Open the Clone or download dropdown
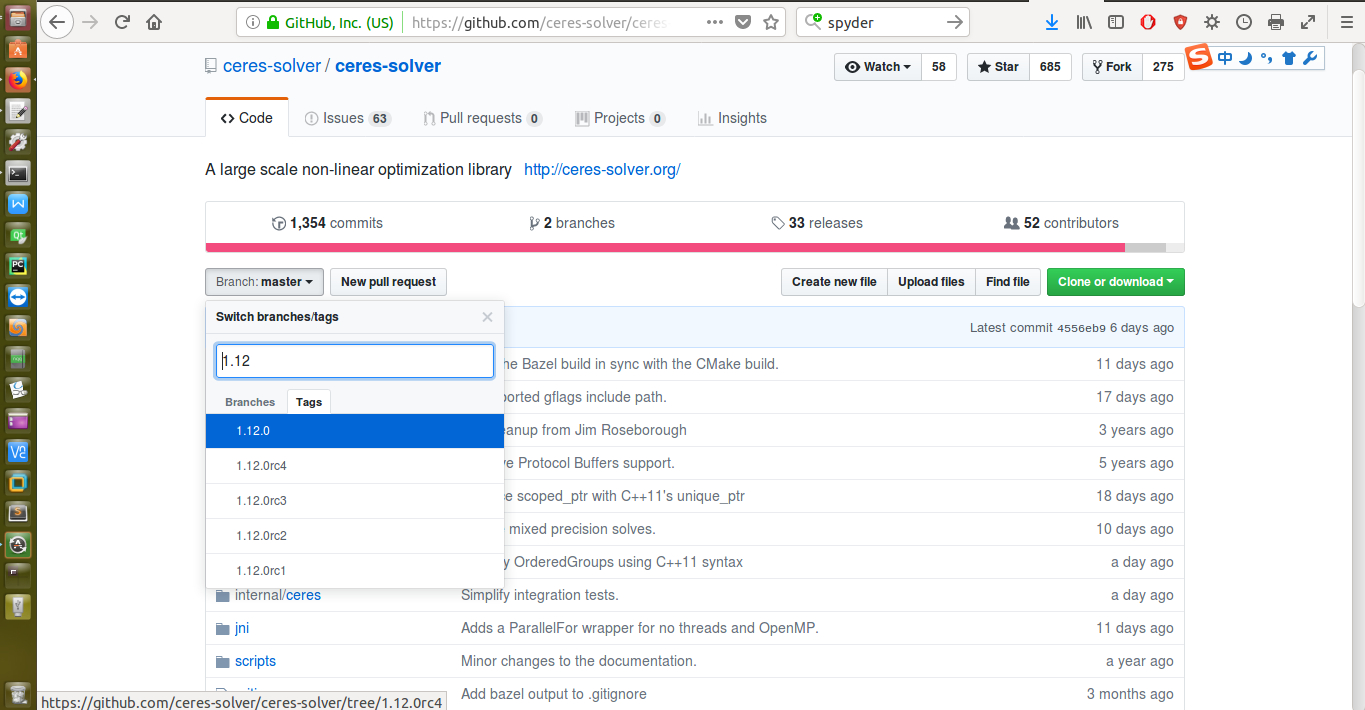 pyautogui.click(x=1115, y=282)
